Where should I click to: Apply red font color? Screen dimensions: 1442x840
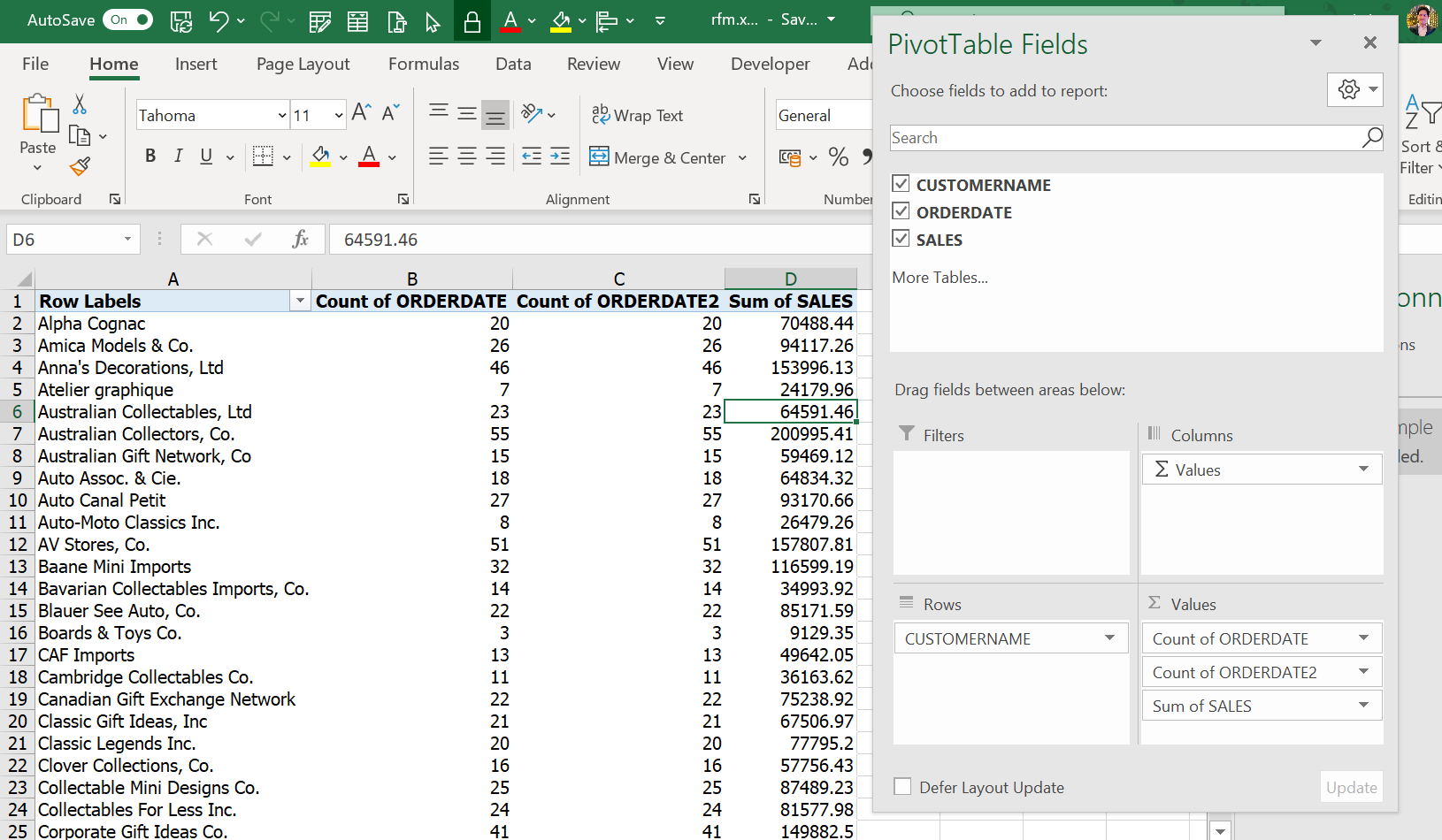[x=368, y=157]
